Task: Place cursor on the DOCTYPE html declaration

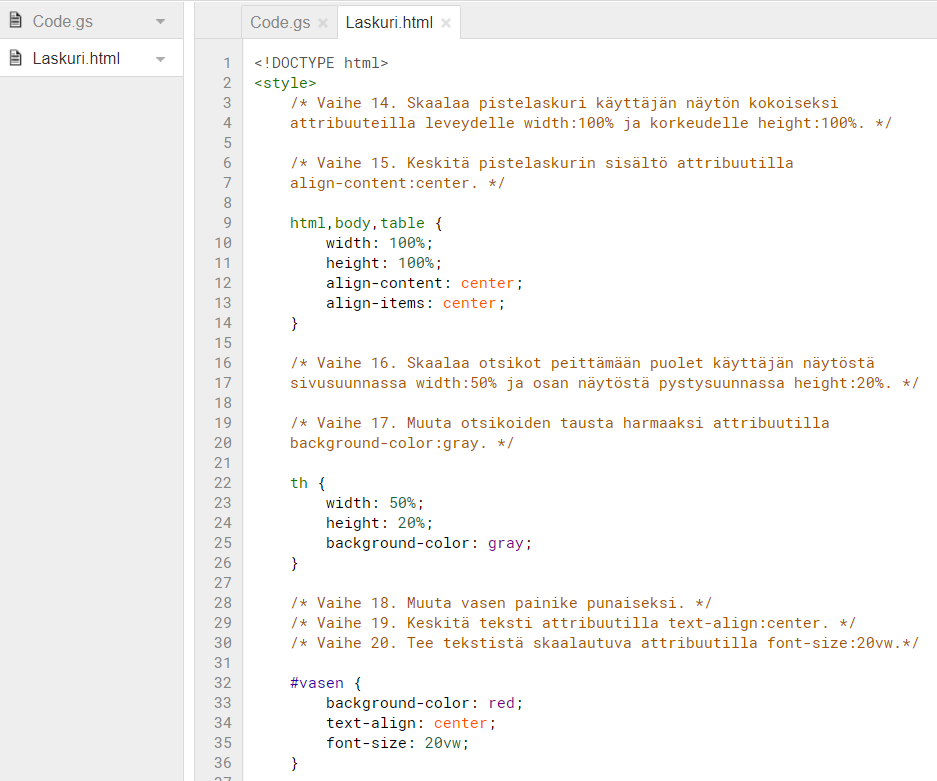Action: coord(320,63)
